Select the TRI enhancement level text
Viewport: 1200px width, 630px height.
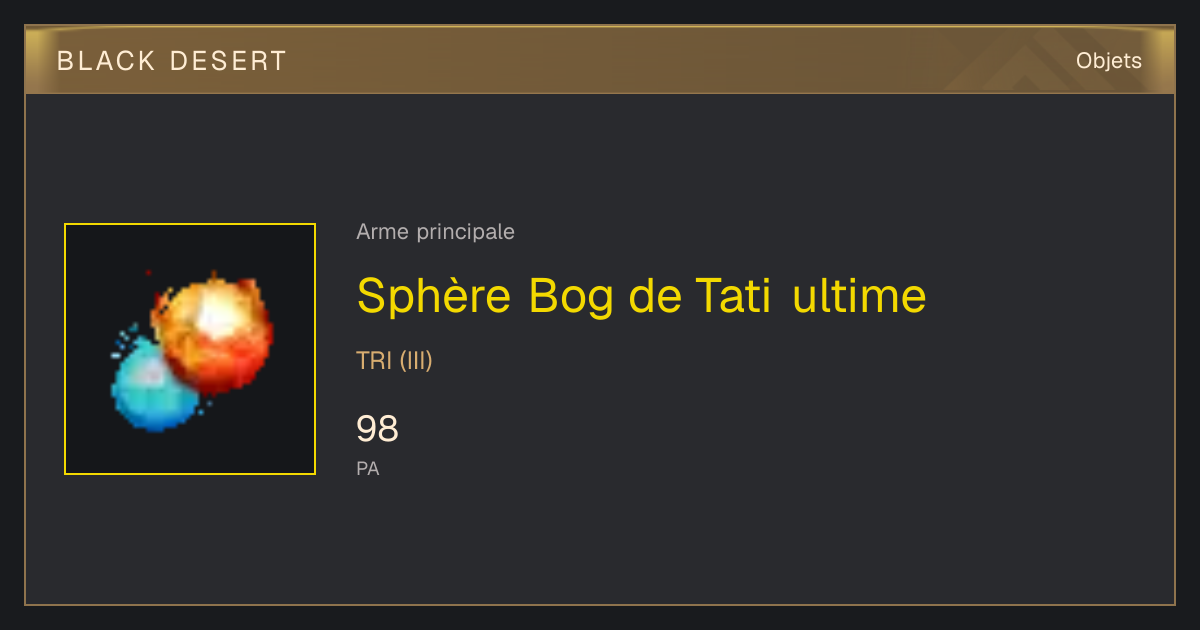click(374, 361)
